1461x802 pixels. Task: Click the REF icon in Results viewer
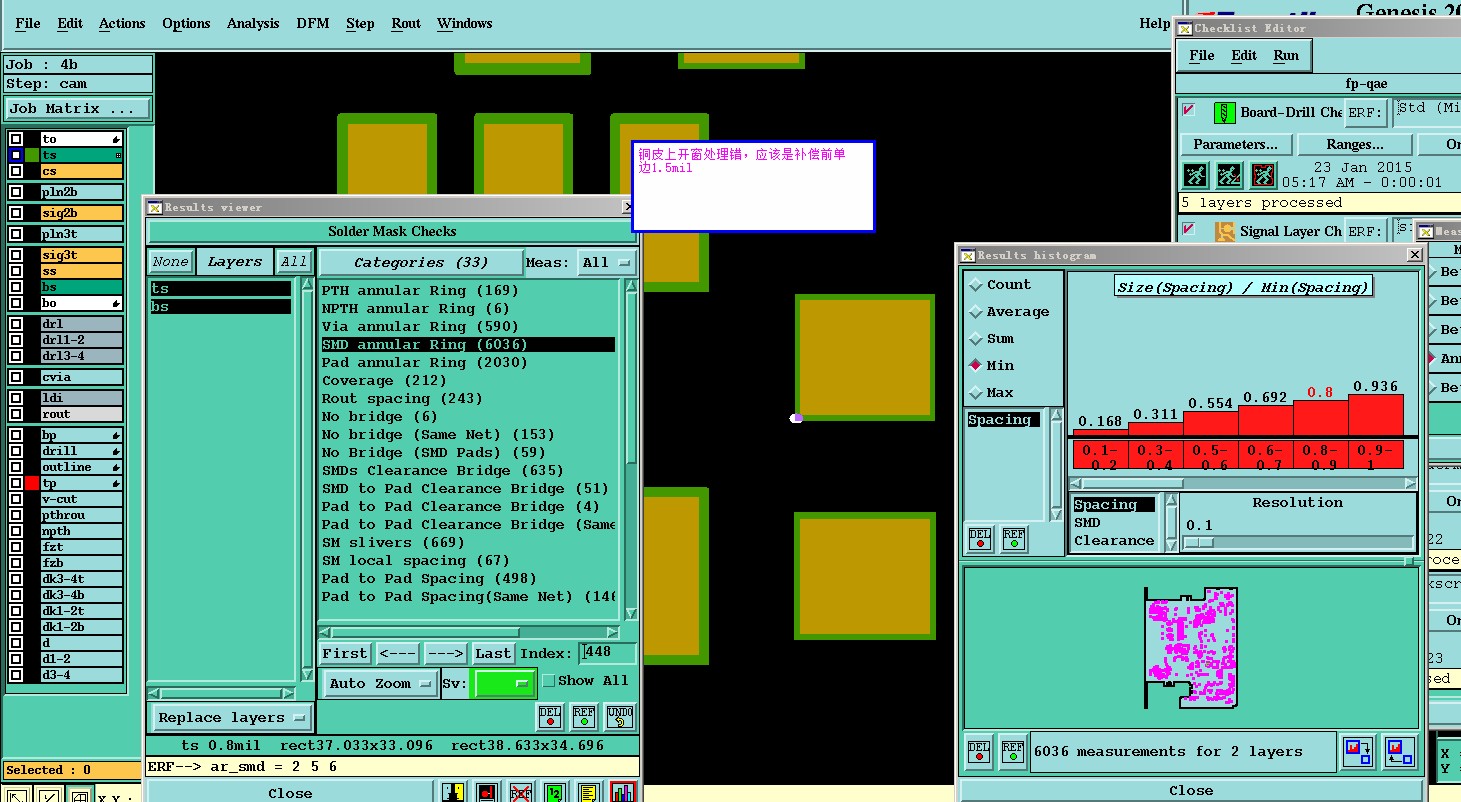(584, 717)
